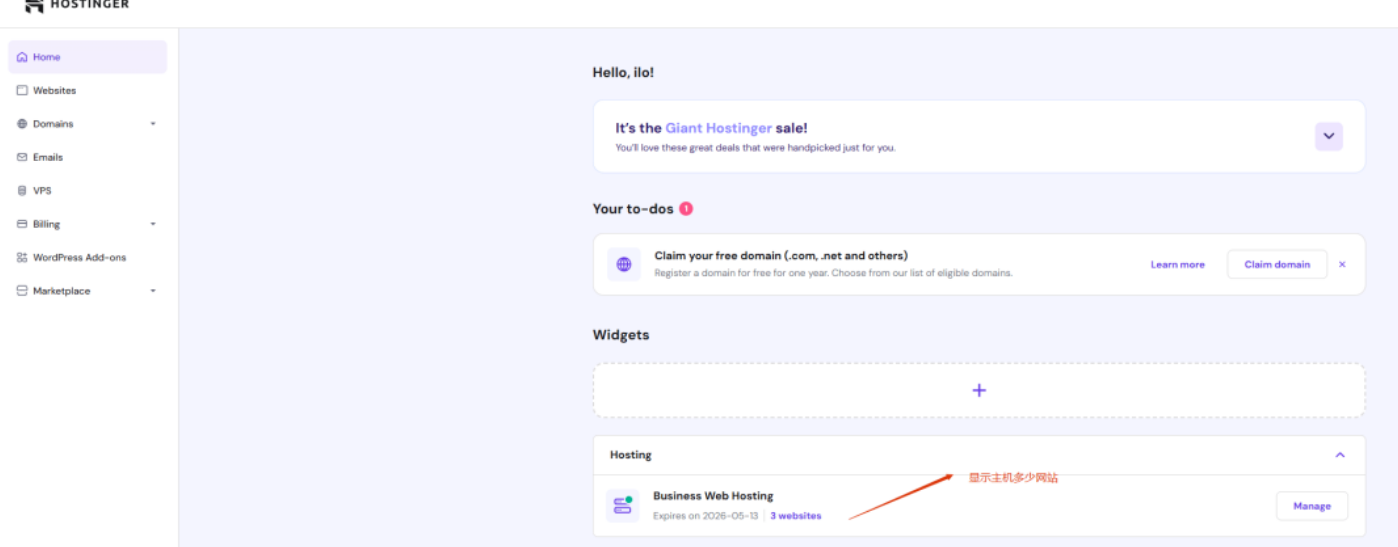Expand the Billing submenu arrow

point(153,224)
